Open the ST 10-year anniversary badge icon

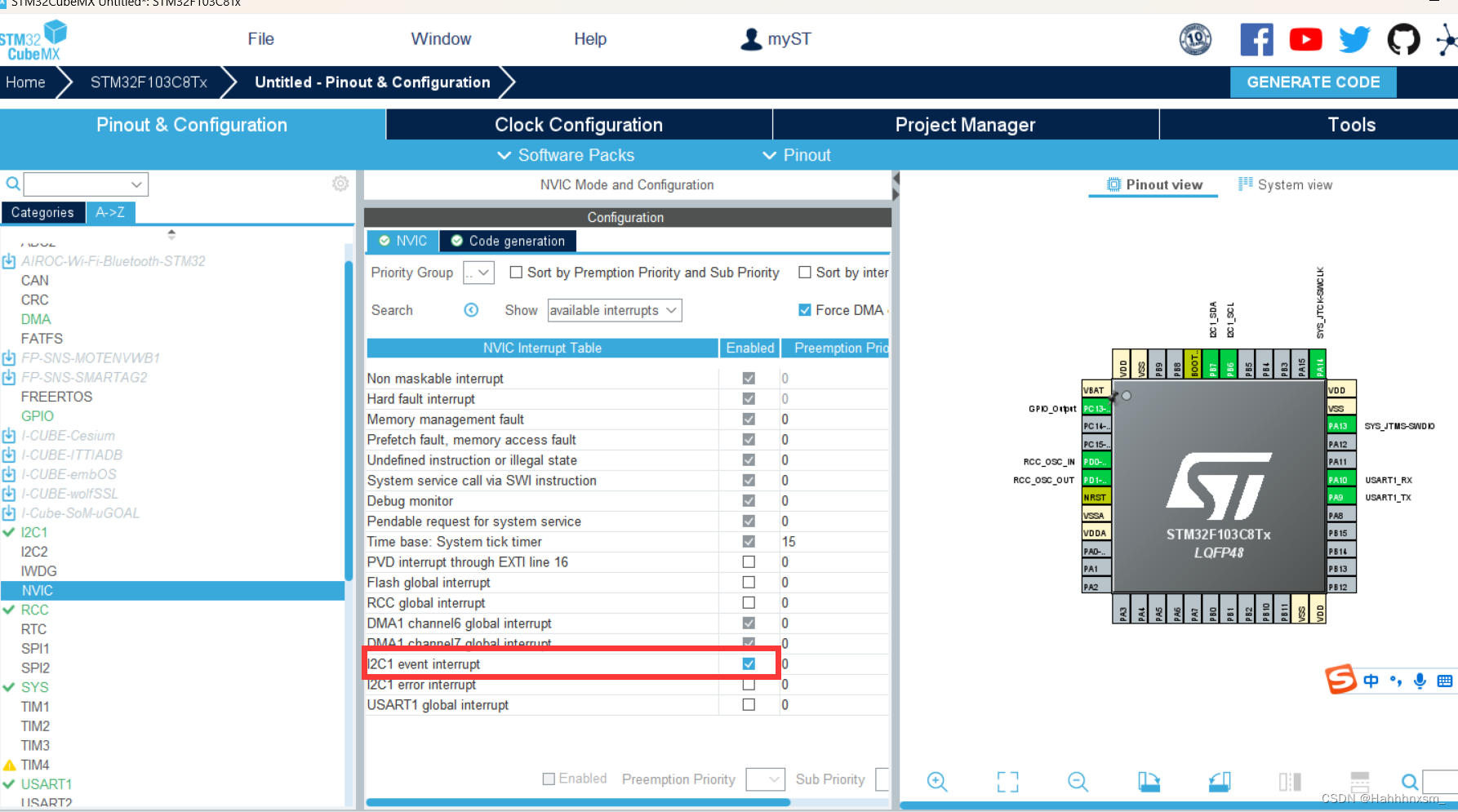[x=1195, y=39]
